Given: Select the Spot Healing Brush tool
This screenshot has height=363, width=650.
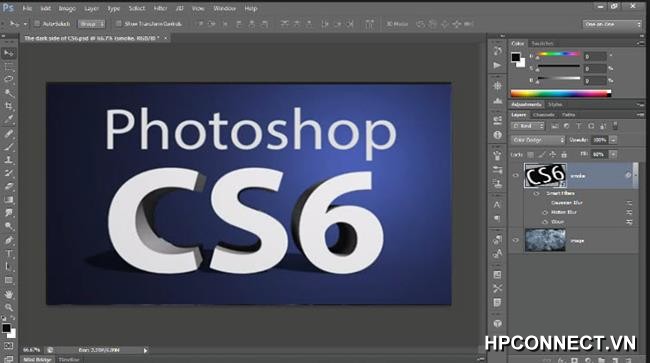Looking at the screenshot, I should (8, 133).
